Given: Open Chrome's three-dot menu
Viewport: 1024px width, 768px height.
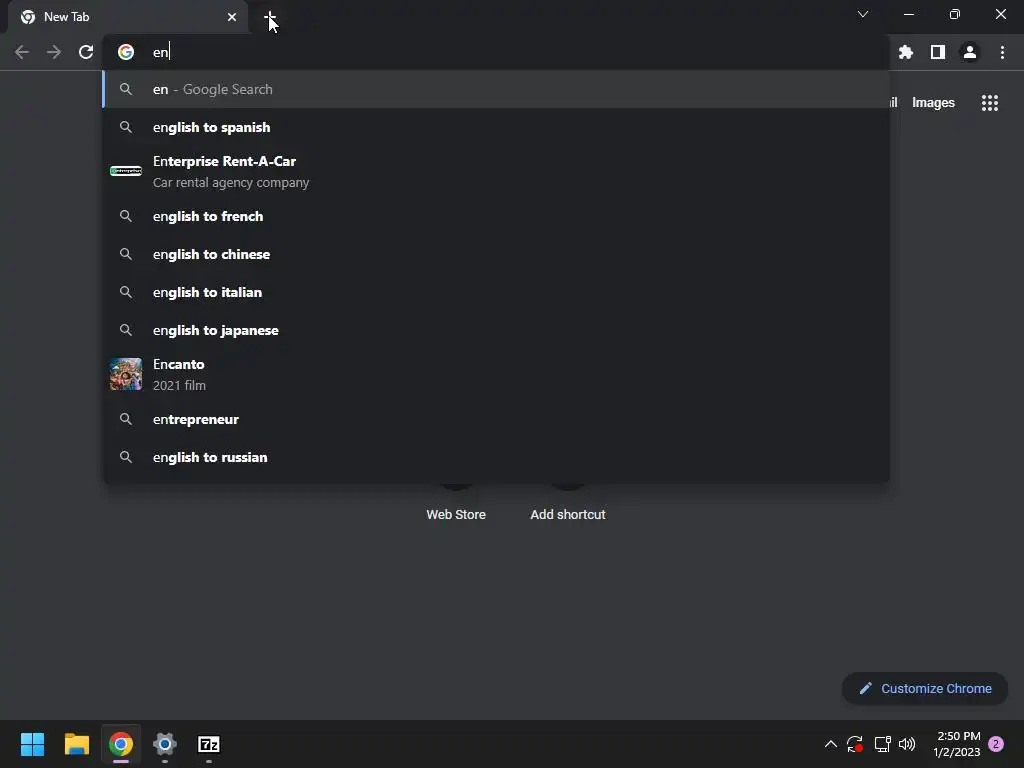Looking at the screenshot, I should click(x=1002, y=52).
